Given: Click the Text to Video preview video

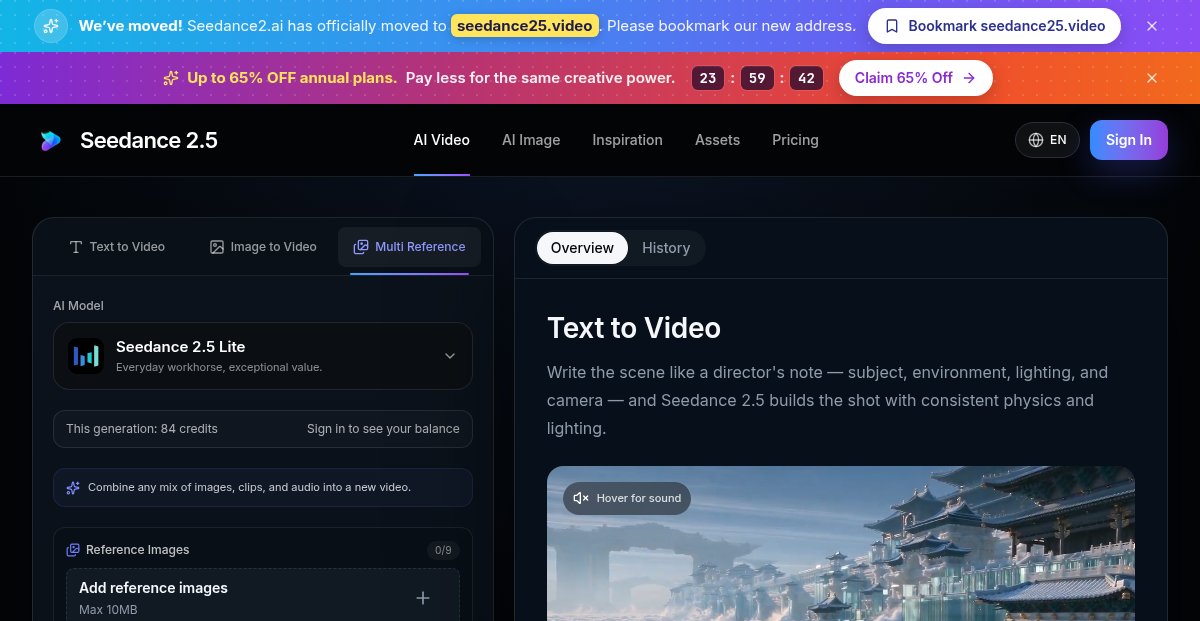Looking at the screenshot, I should (x=841, y=543).
